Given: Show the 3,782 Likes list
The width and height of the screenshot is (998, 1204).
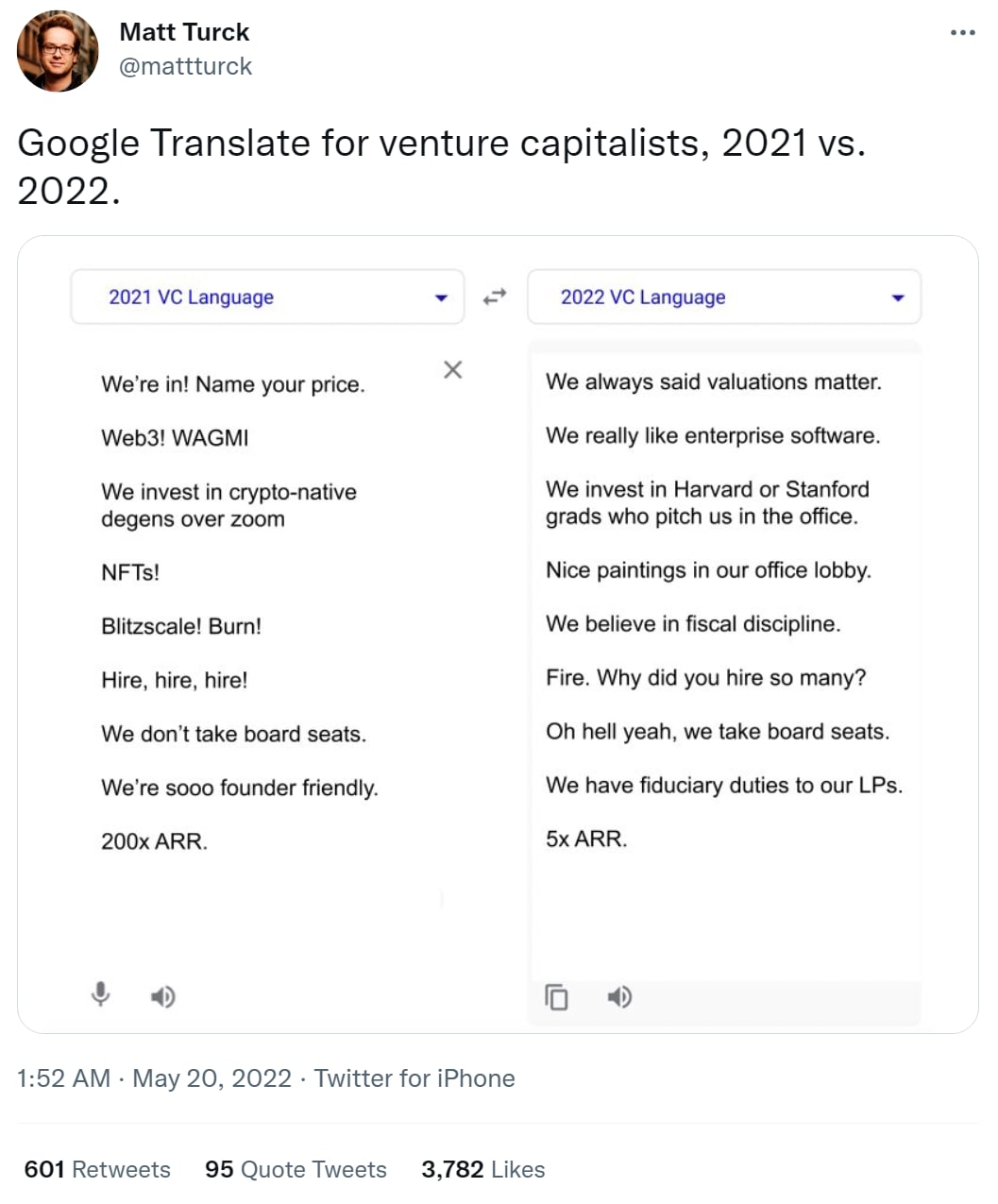Looking at the screenshot, I should tap(482, 1170).
